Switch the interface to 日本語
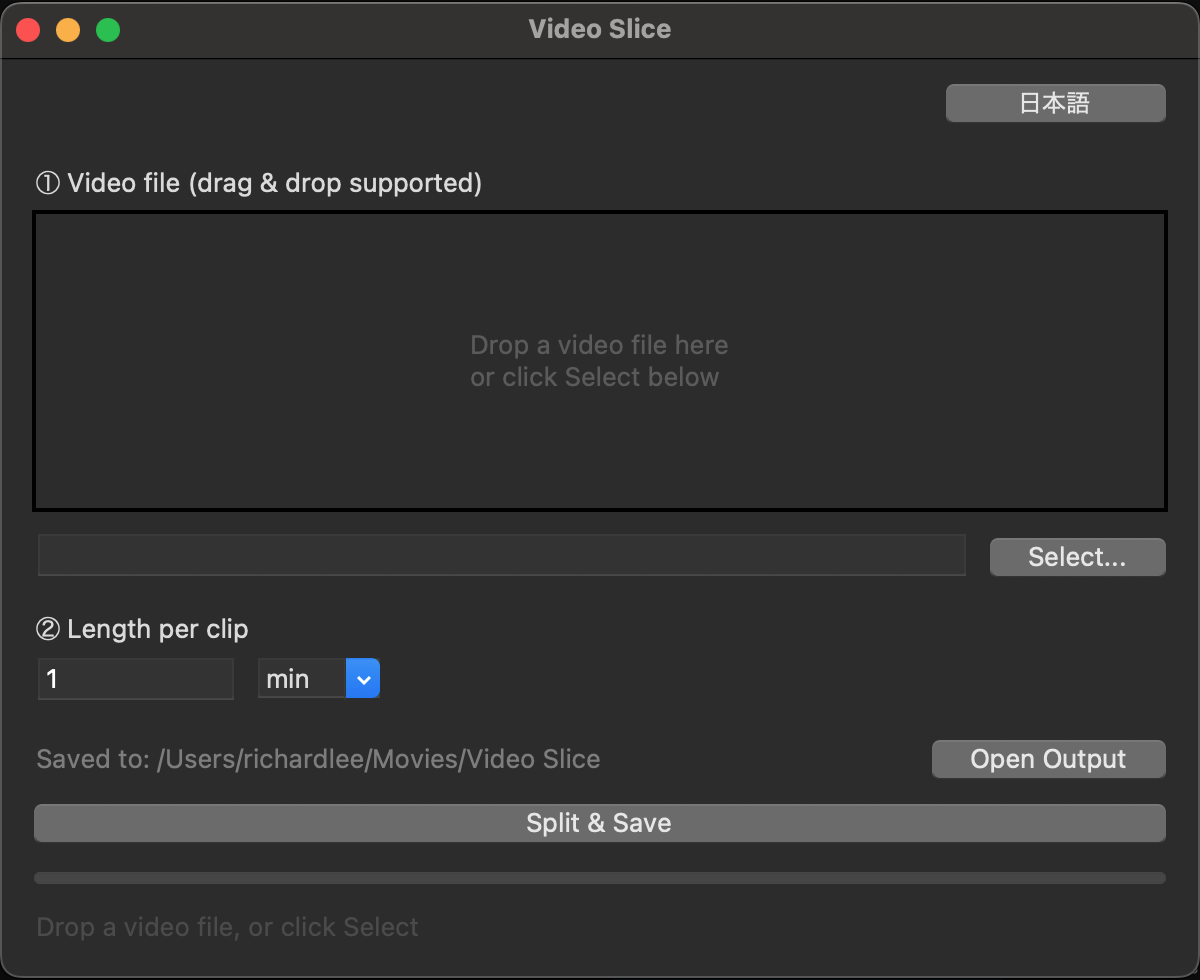Image resolution: width=1200 pixels, height=980 pixels. point(1055,103)
